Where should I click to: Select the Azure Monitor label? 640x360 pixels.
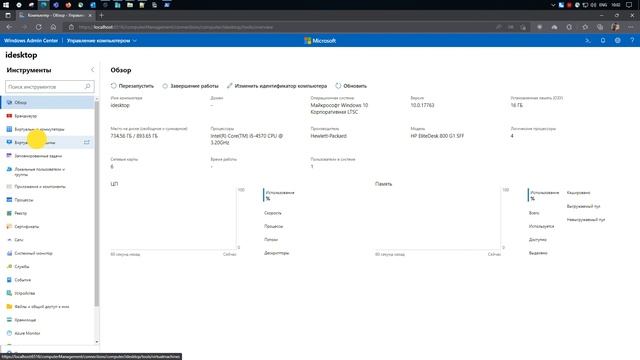pyautogui.click(x=27, y=333)
